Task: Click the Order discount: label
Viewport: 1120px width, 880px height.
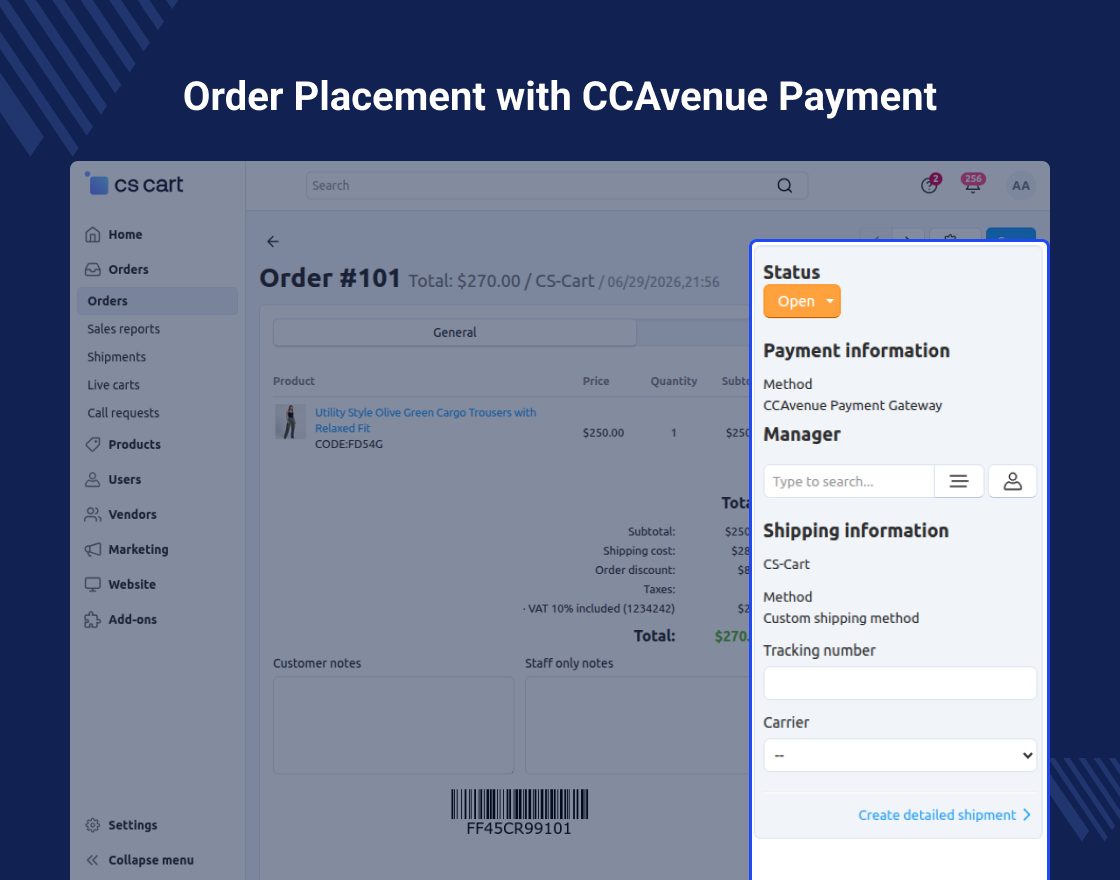Action: 635,570
